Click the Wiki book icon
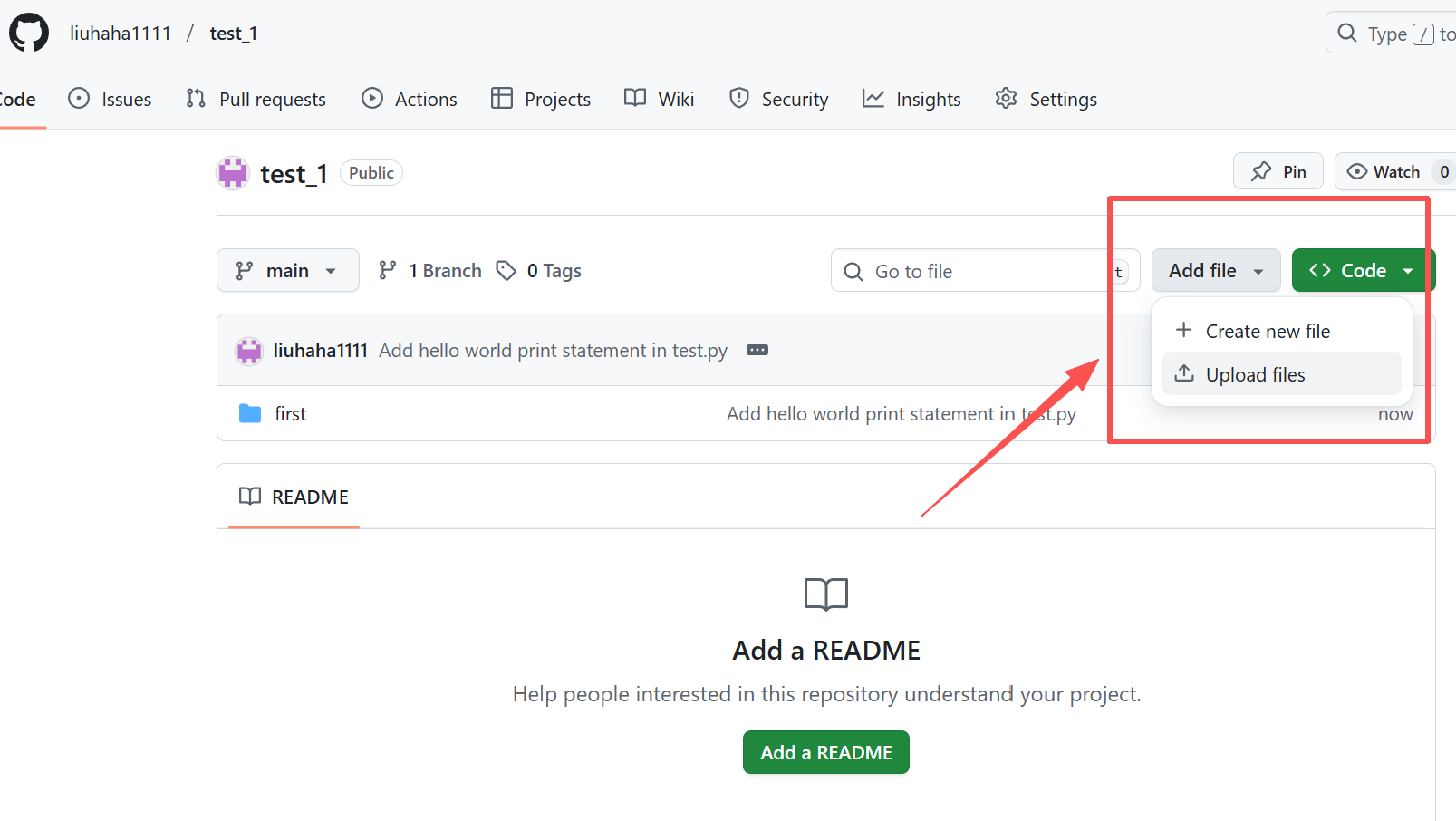1456x821 pixels. [635, 98]
